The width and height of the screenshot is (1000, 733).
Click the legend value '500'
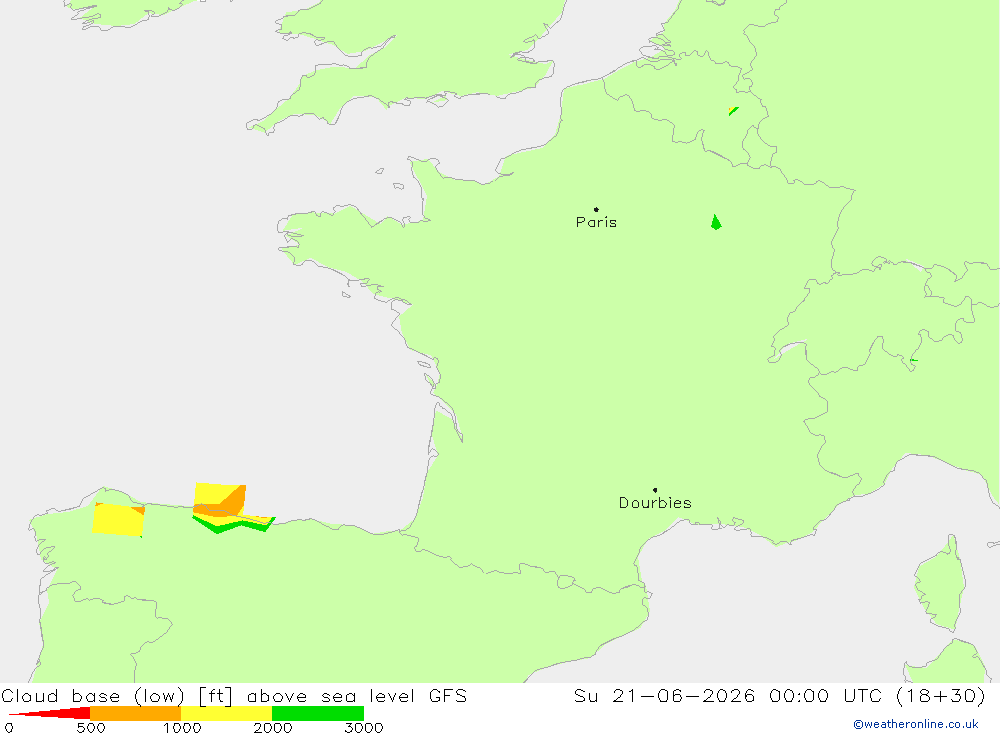(x=91, y=727)
